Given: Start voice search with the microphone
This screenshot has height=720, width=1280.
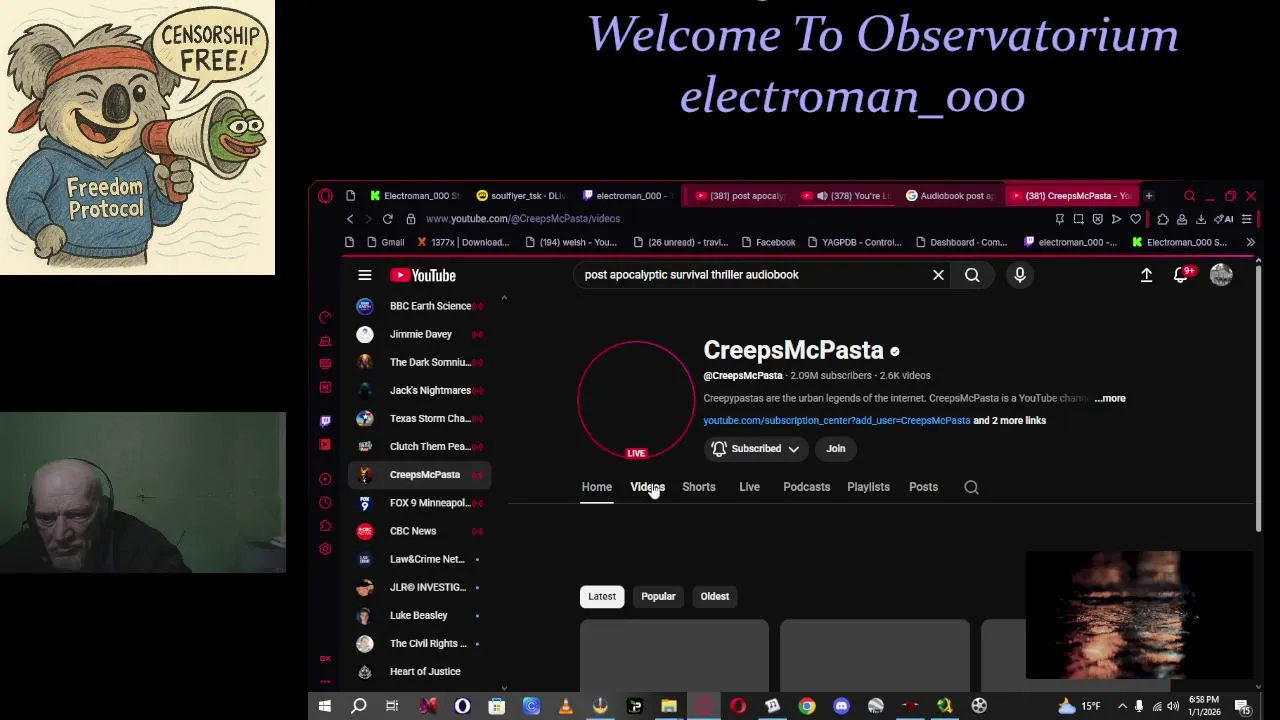Looking at the screenshot, I should tap(1020, 275).
